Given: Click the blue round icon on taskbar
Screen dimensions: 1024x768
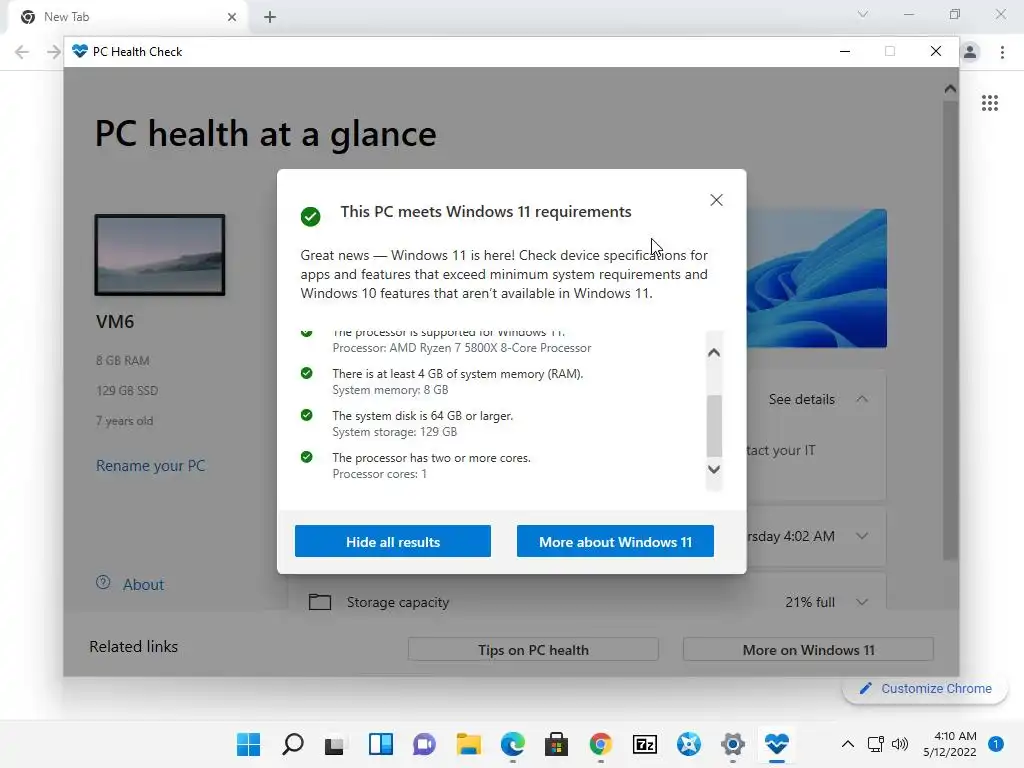Looking at the screenshot, I should tap(689, 744).
